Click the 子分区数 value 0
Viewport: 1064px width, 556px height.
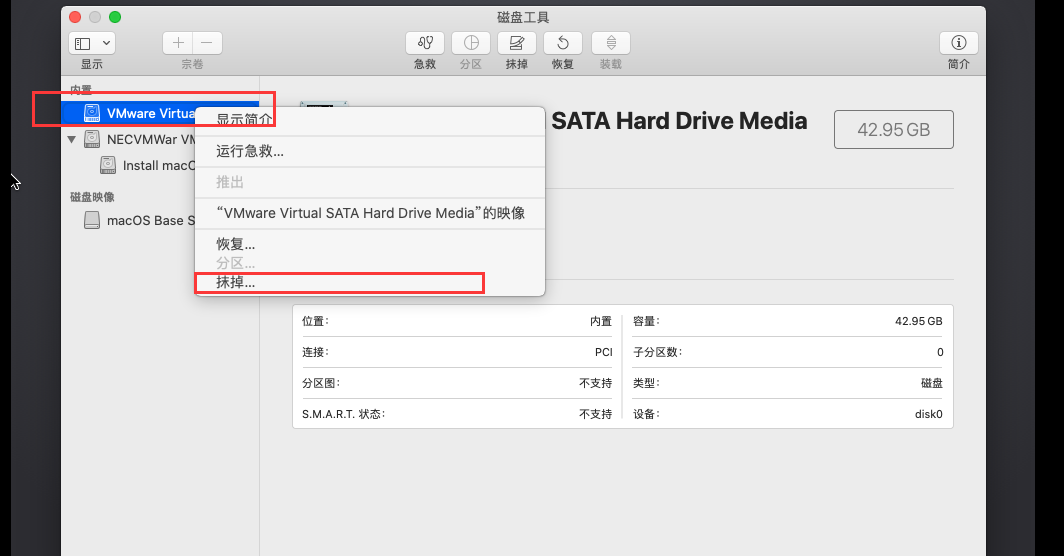tap(940, 352)
